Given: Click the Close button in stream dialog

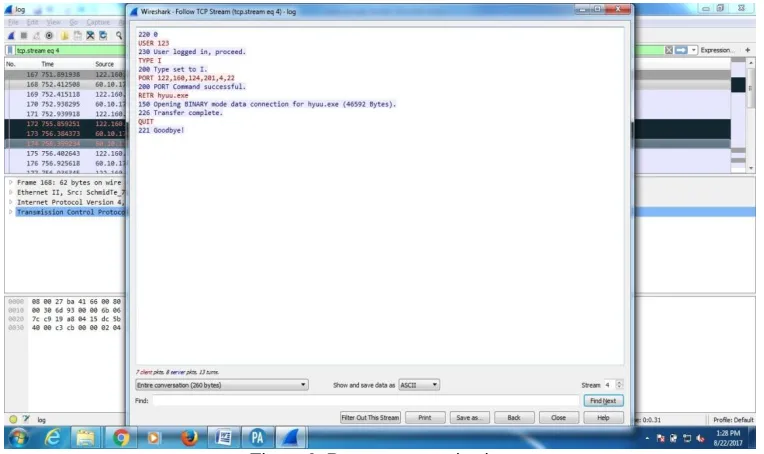Looking at the screenshot, I should tap(559, 417).
